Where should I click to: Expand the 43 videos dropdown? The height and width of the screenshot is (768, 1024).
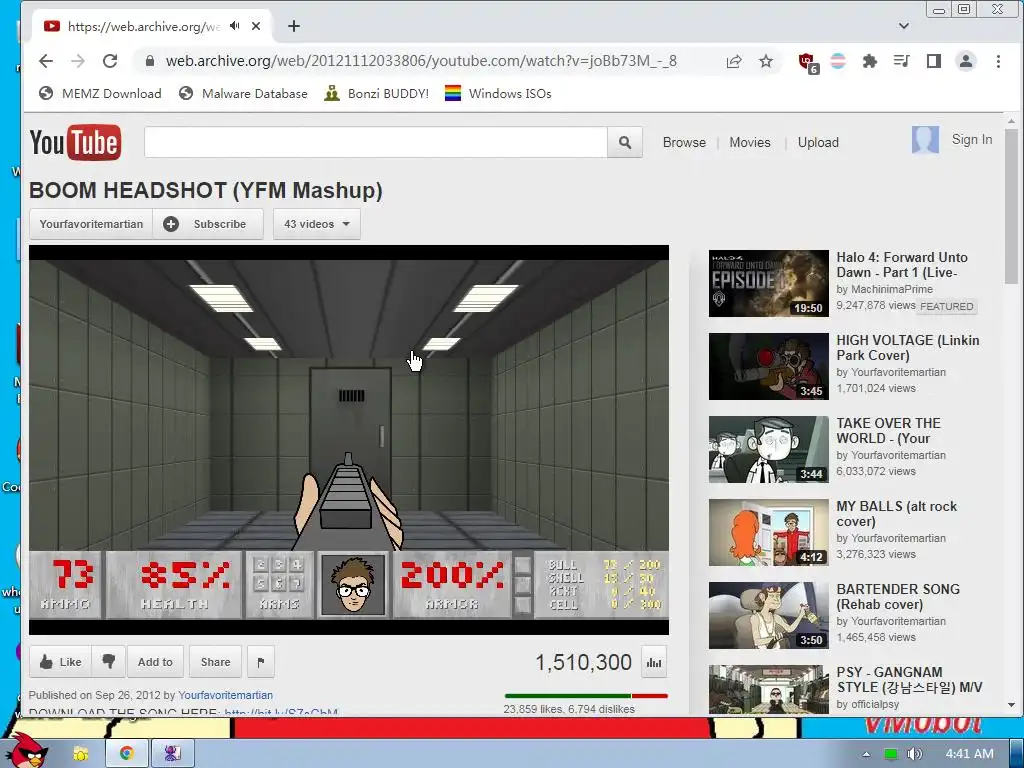point(317,224)
